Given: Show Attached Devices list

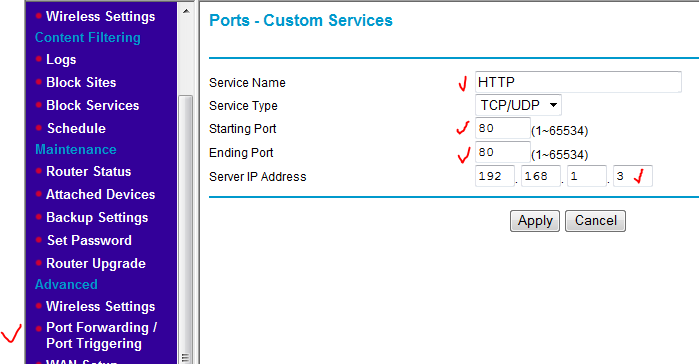Looking at the screenshot, I should [x=101, y=195].
